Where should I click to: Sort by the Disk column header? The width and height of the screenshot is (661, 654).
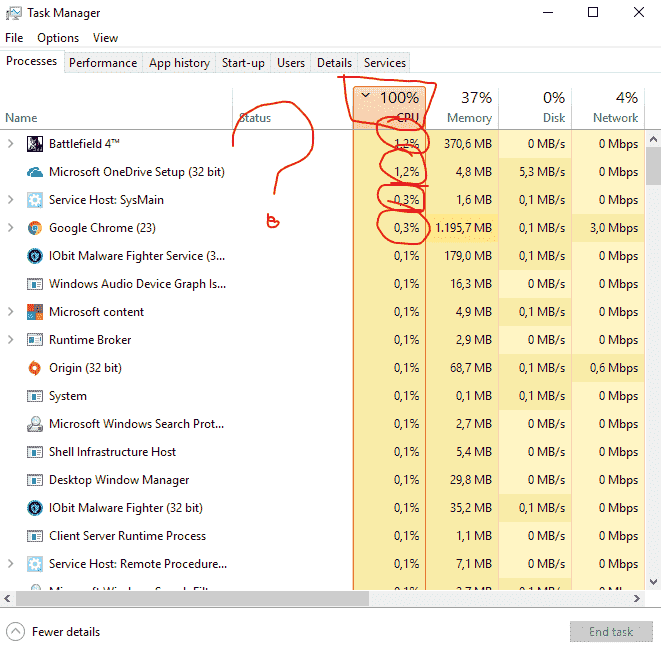[535, 108]
